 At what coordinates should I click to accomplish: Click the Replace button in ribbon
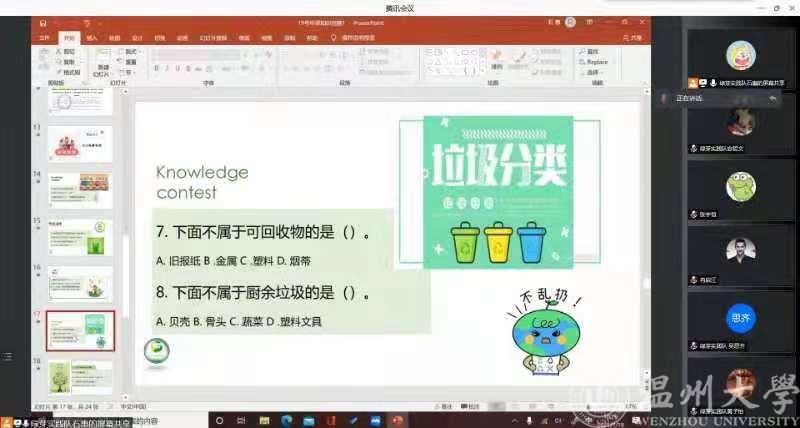(x=594, y=61)
